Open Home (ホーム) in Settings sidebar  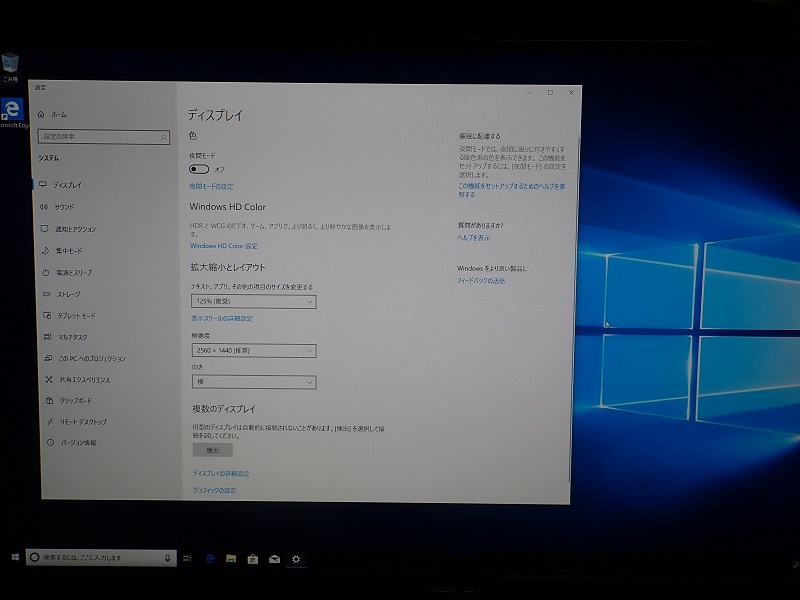pyautogui.click(x=52, y=115)
